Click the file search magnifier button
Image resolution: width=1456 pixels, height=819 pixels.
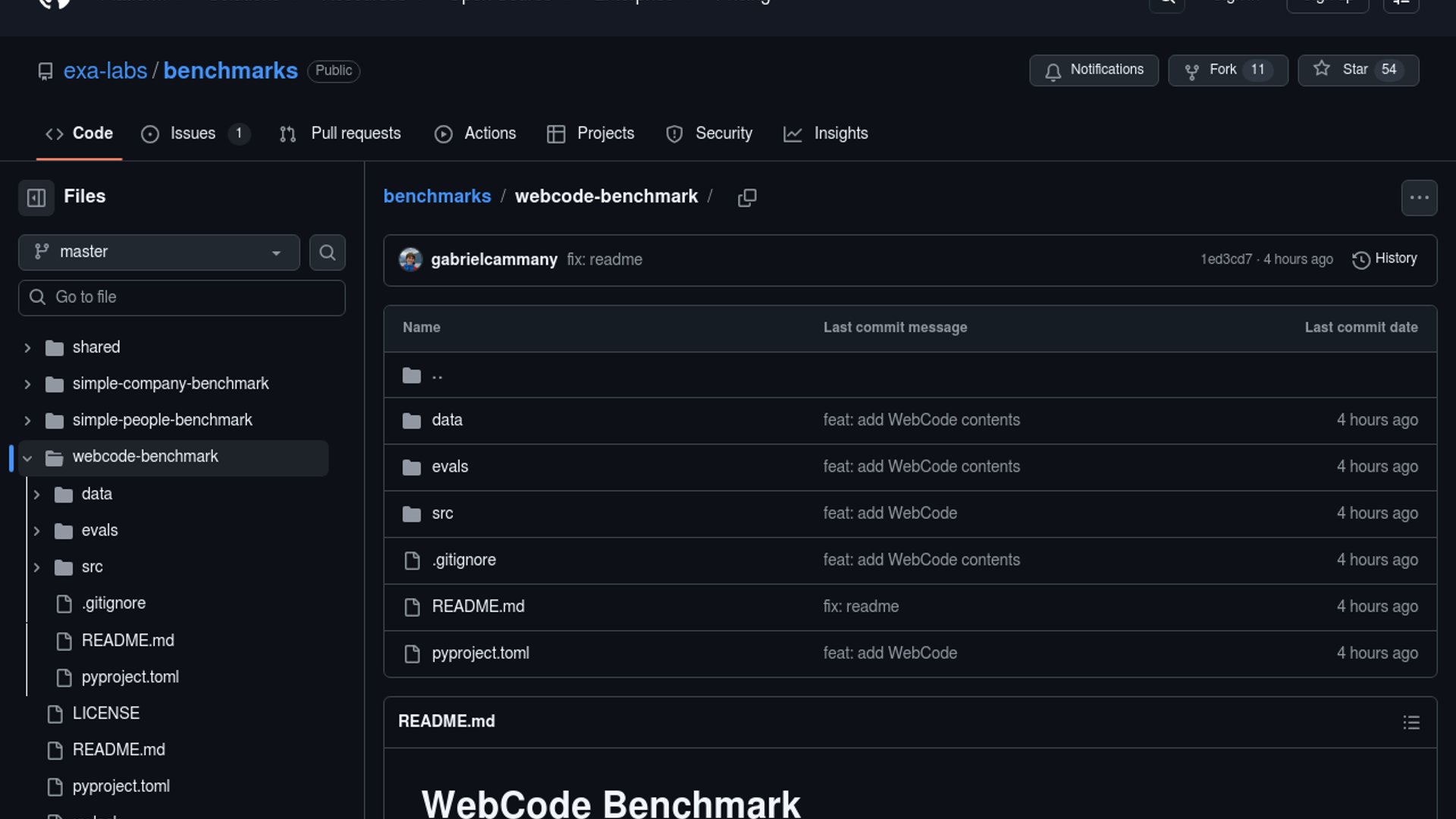(x=327, y=253)
